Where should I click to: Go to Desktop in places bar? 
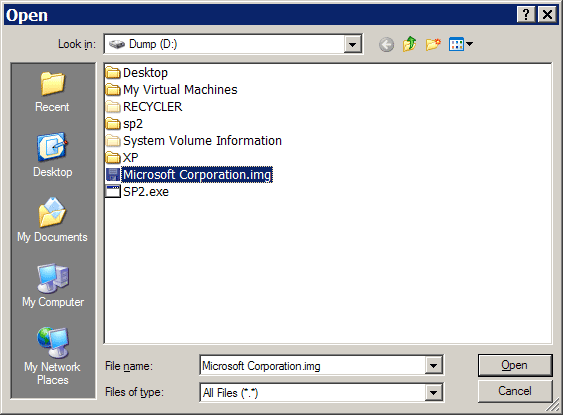(x=52, y=155)
